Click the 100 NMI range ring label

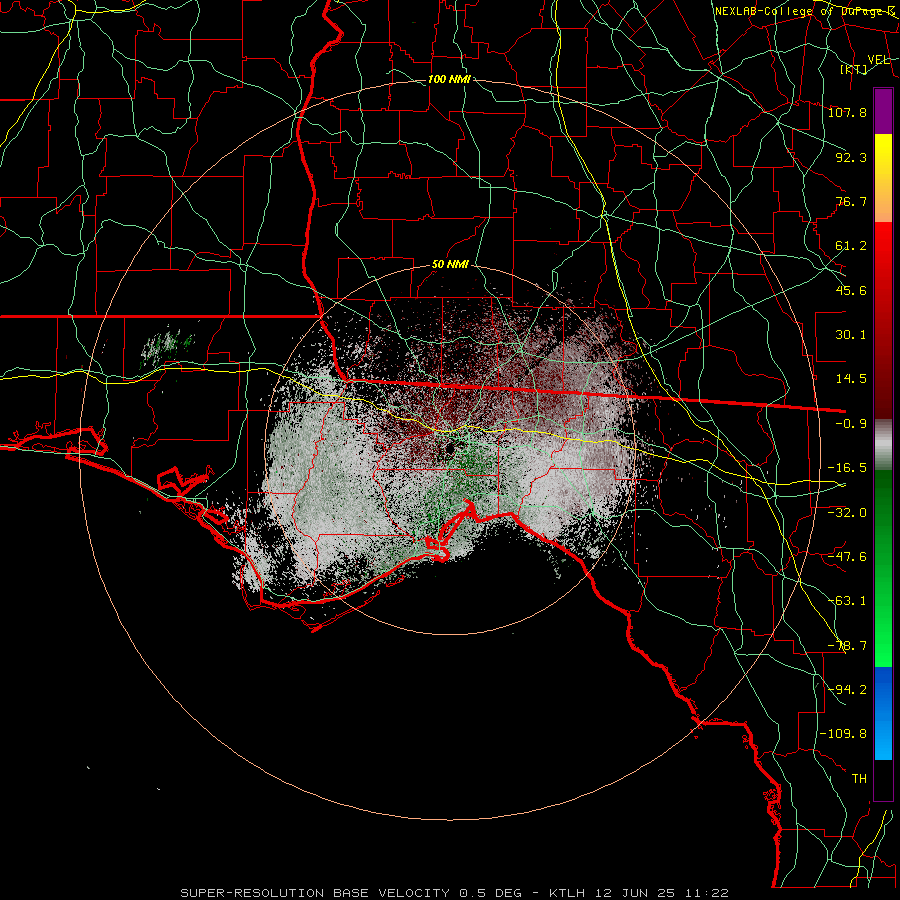pos(449,79)
